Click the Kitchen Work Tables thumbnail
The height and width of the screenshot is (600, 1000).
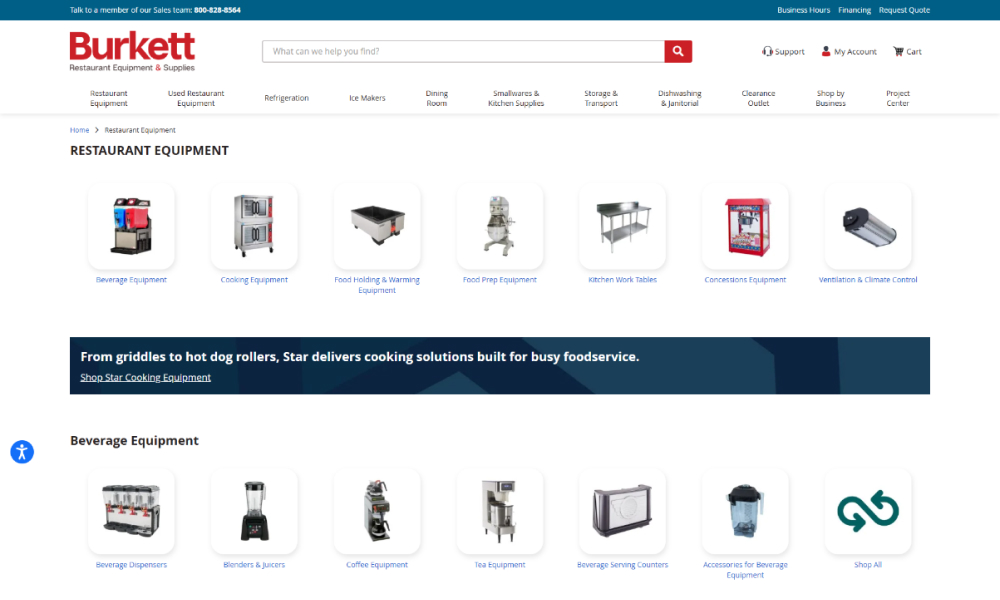click(x=622, y=225)
